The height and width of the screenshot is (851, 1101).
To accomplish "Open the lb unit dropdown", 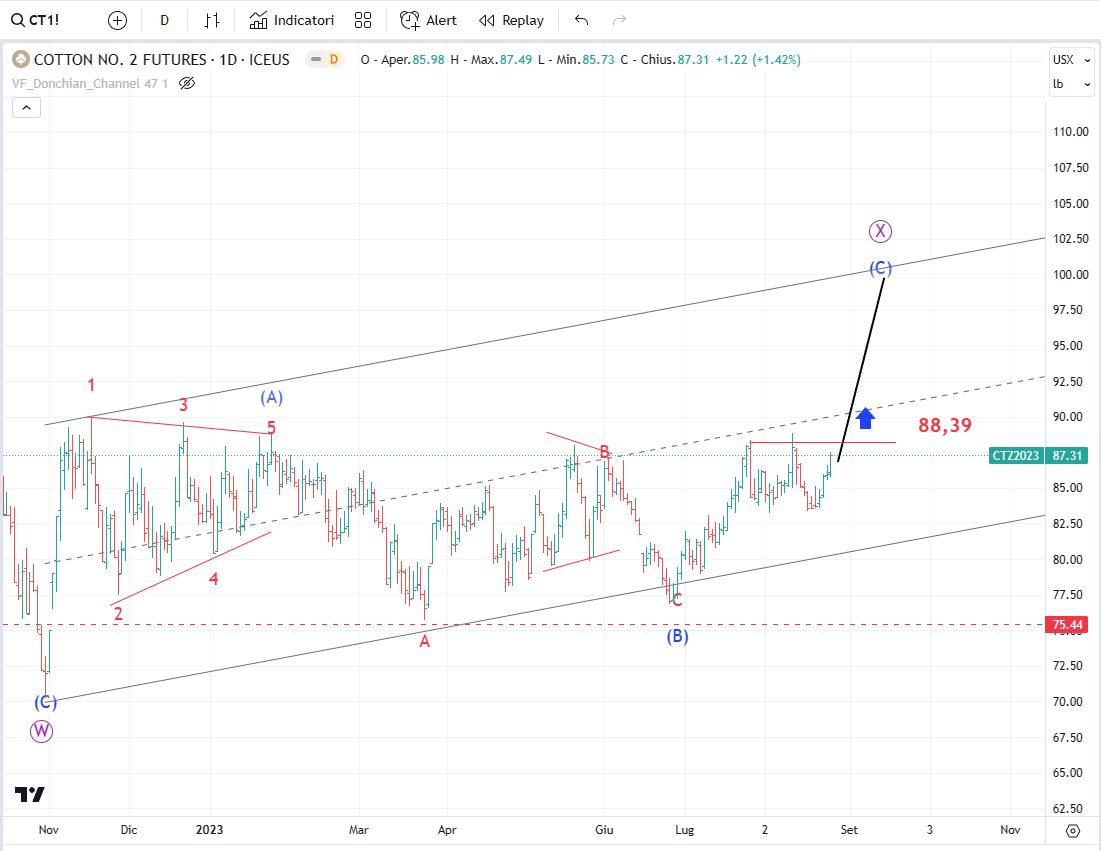I will 1072,84.
